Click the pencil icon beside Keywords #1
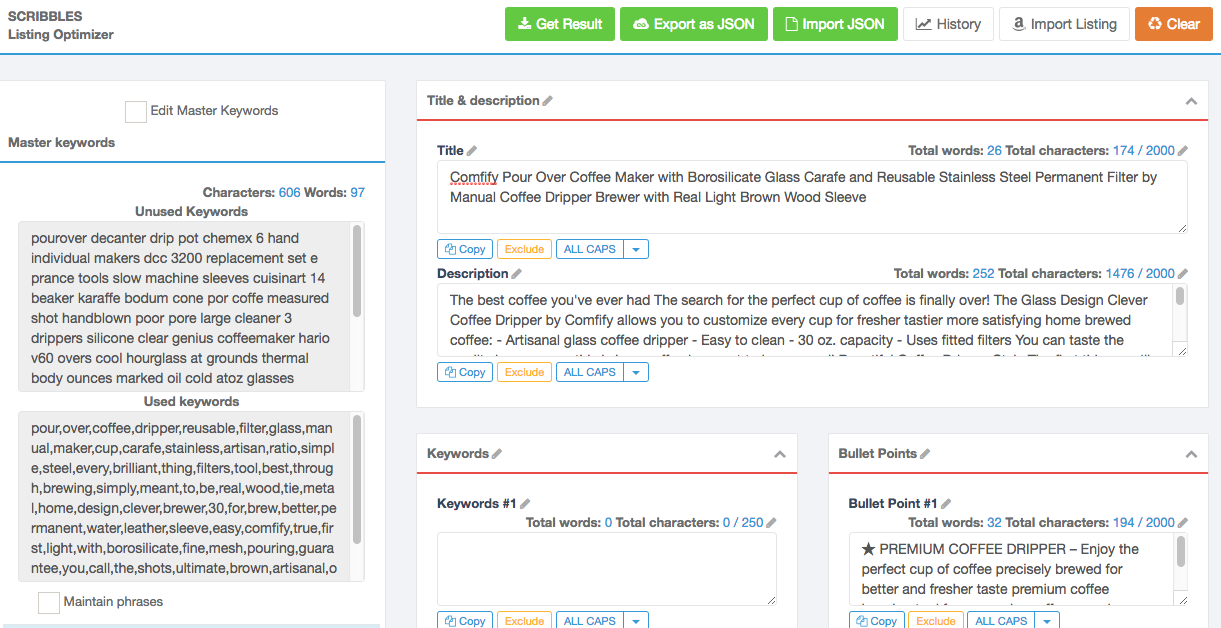 pyautogui.click(x=525, y=504)
